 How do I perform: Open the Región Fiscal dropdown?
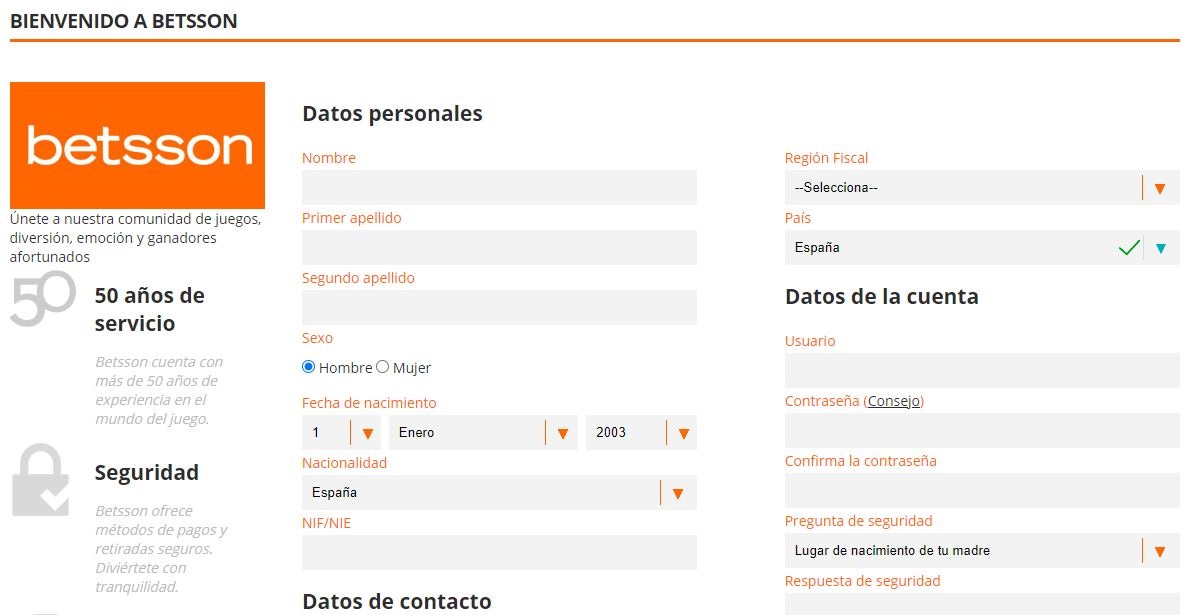[982, 187]
